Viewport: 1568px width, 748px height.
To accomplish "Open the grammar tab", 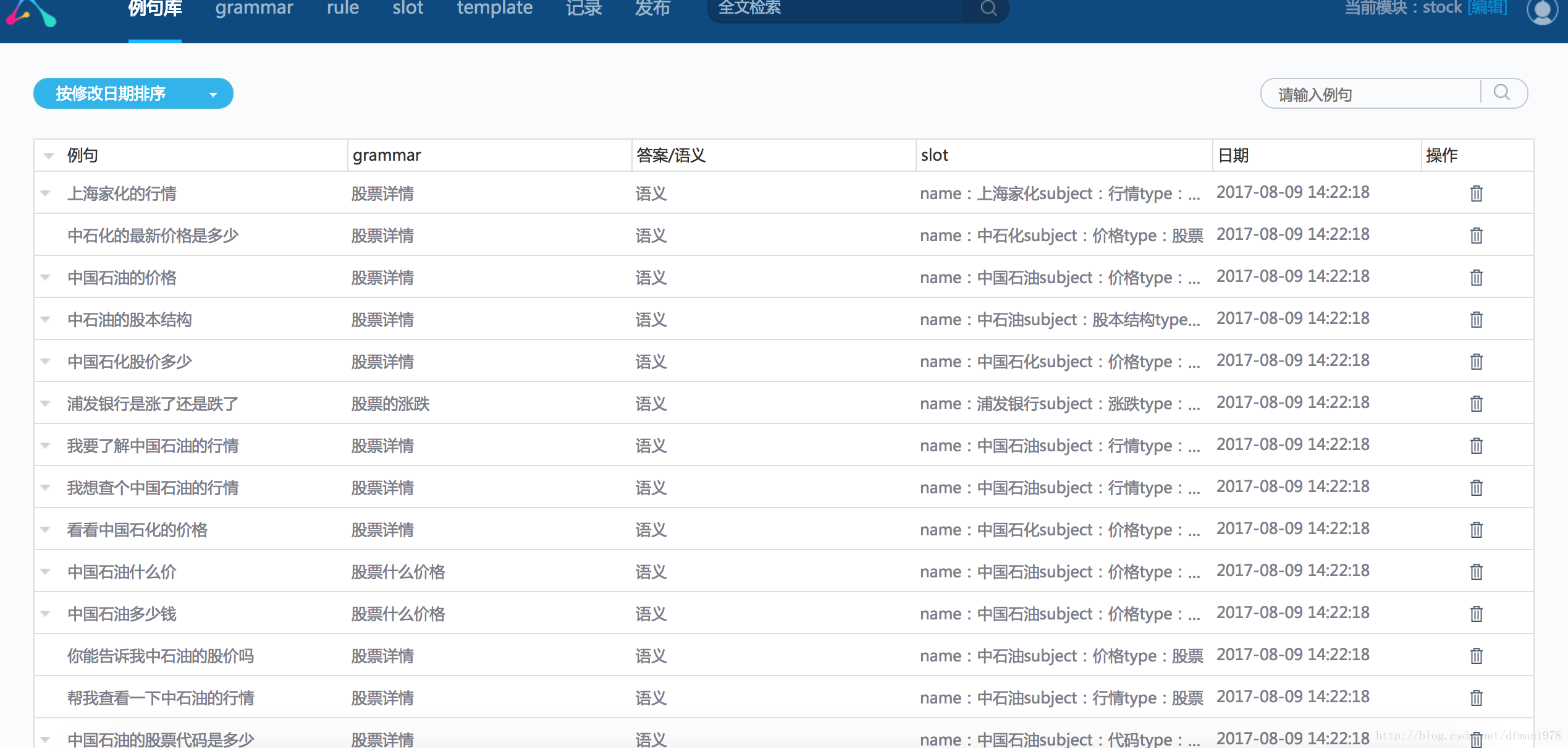I will click(254, 9).
